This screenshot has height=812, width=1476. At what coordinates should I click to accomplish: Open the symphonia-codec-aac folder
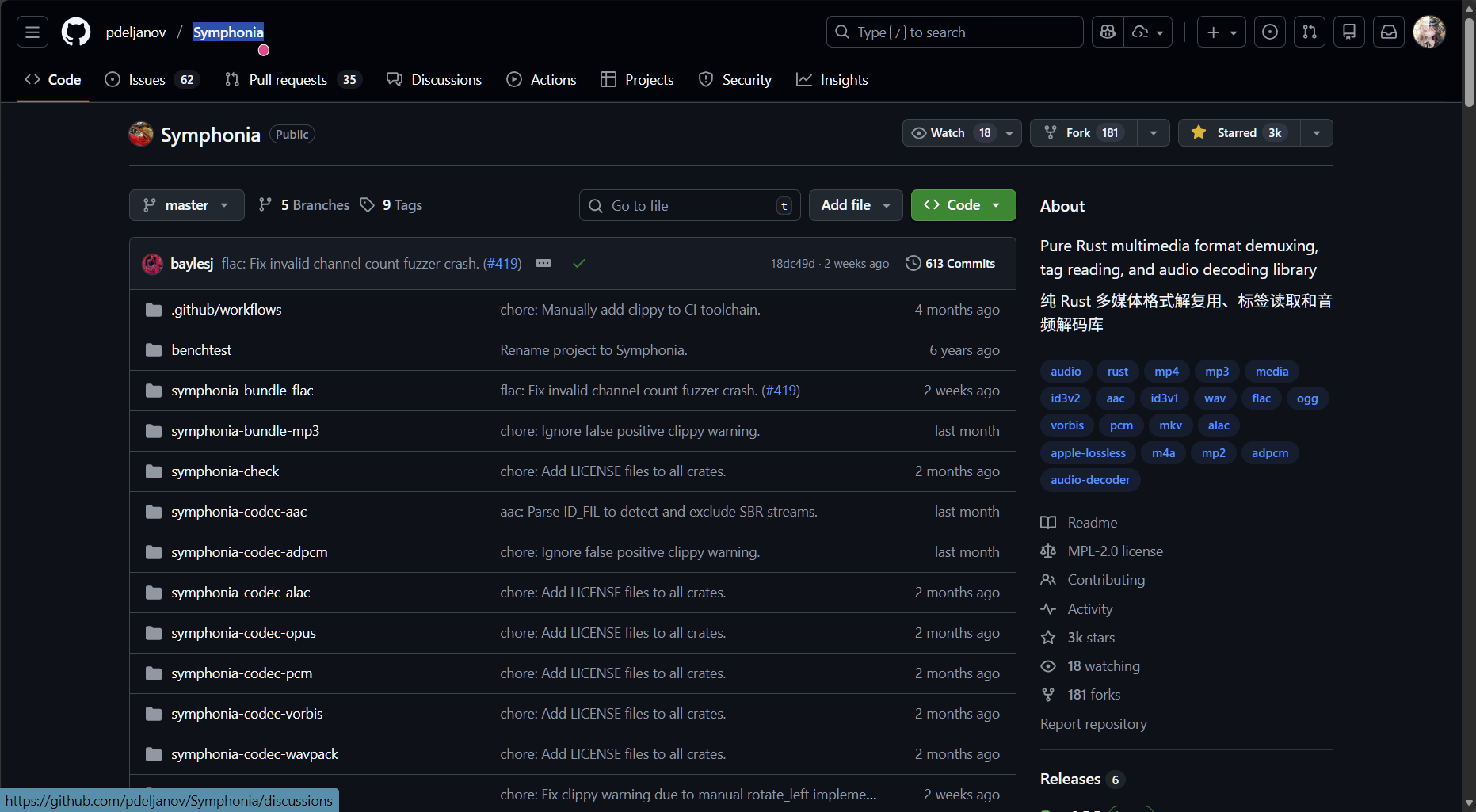pos(238,512)
